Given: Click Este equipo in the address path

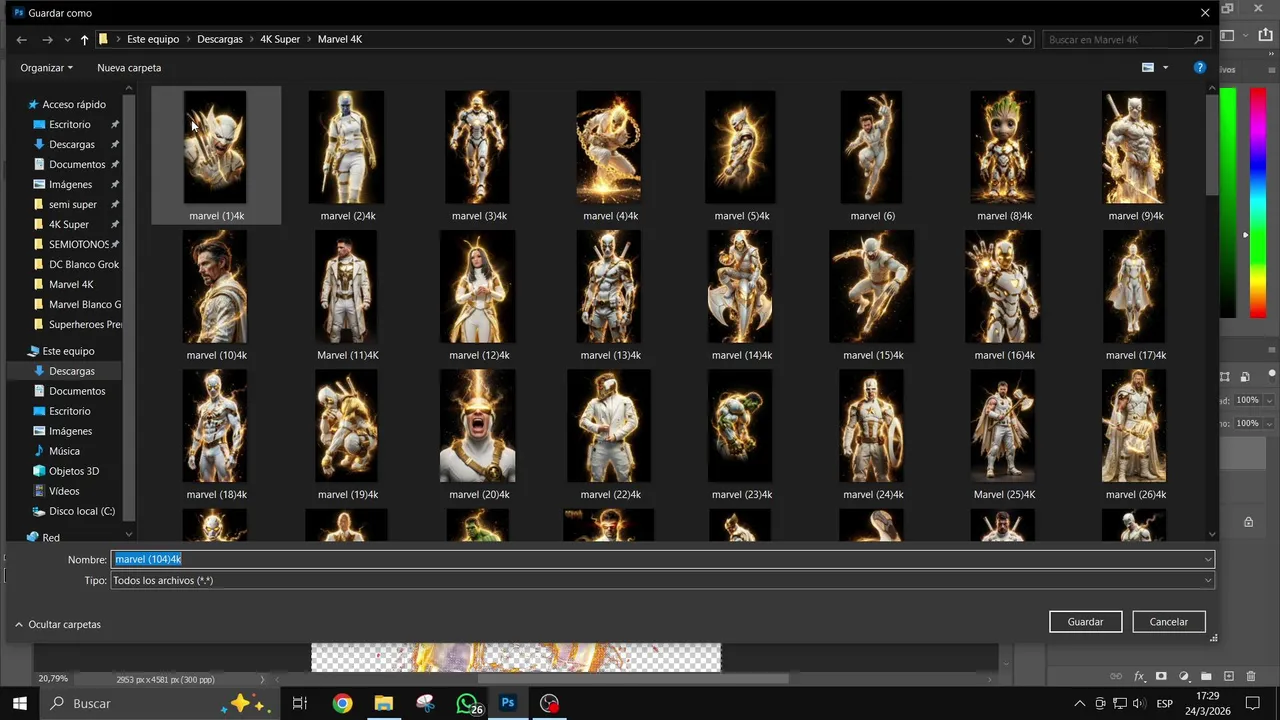Looking at the screenshot, I should pyautogui.click(x=153, y=40).
